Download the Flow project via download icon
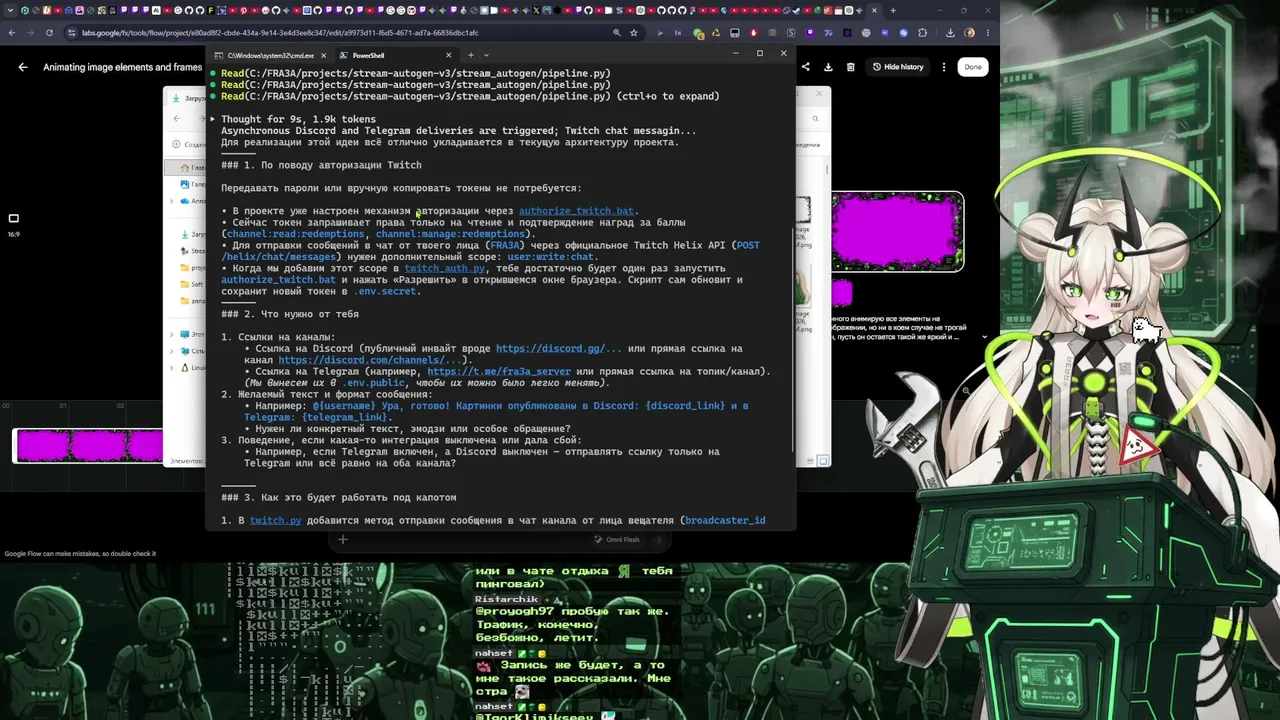Viewport: 1280px width, 720px height. coord(828,67)
